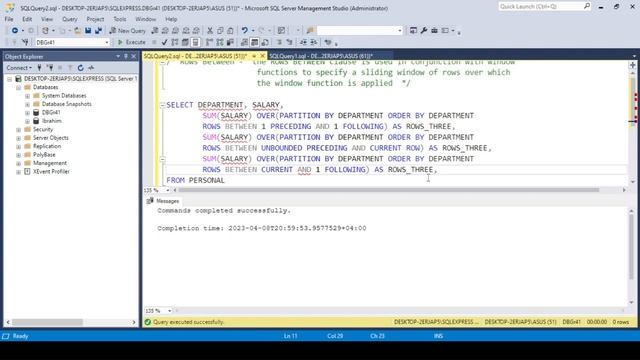Open the Connect dropdown in Object Explorer
640x360 pixels.
tap(18, 68)
